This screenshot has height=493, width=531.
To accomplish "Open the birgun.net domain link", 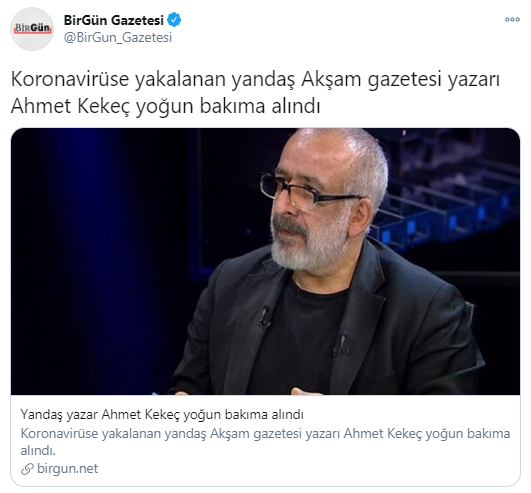I will (x=67, y=469).
